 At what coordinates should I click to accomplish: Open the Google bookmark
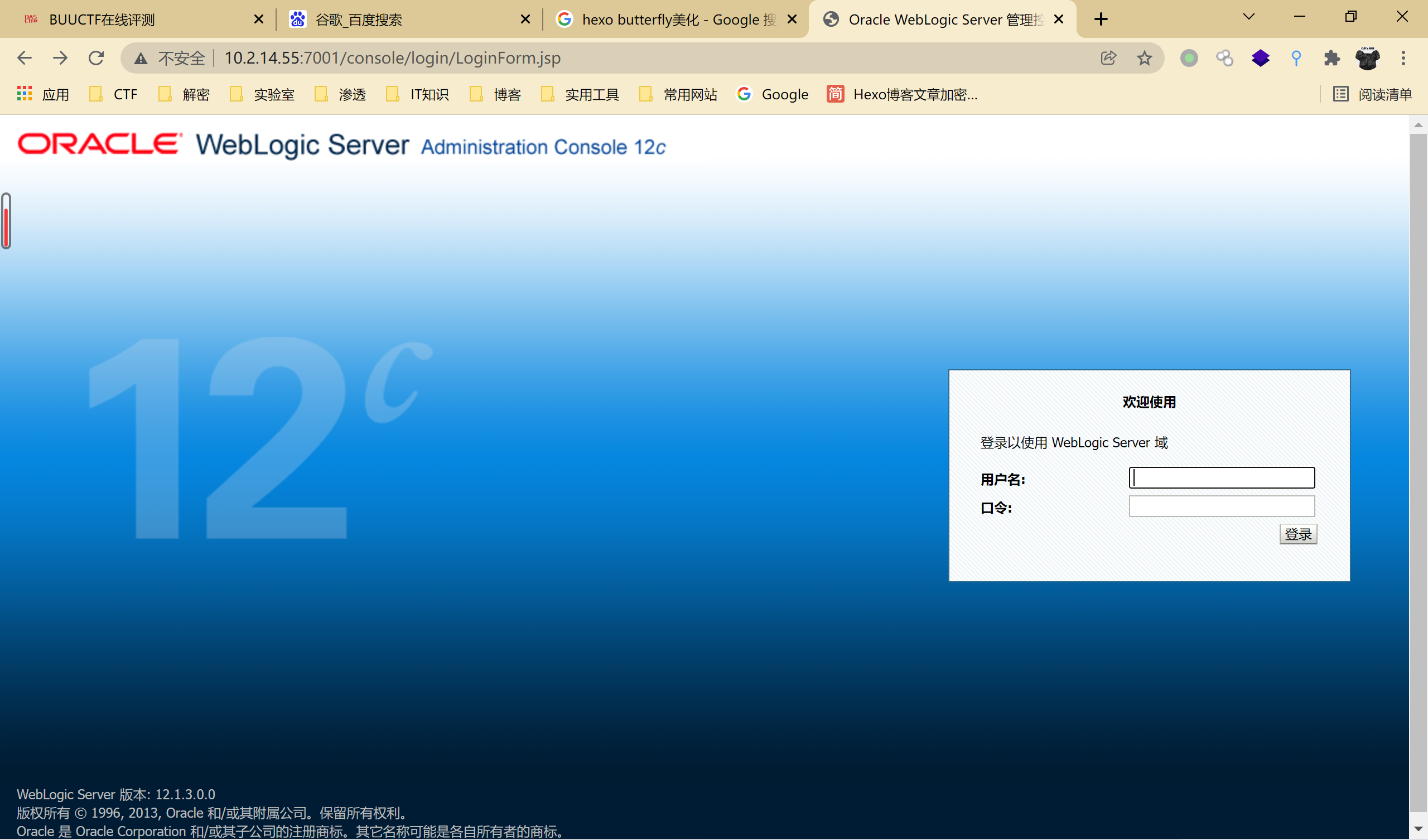pyautogui.click(x=772, y=94)
